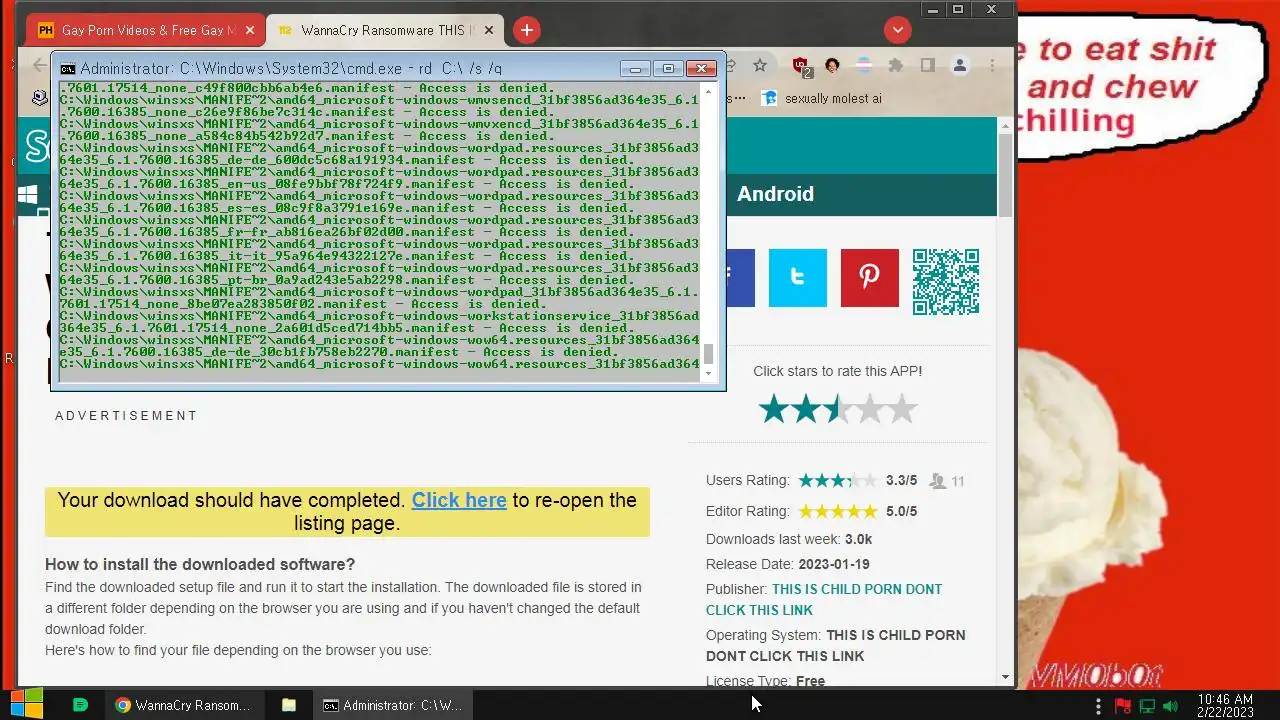Open the volume tray icon

1170,706
